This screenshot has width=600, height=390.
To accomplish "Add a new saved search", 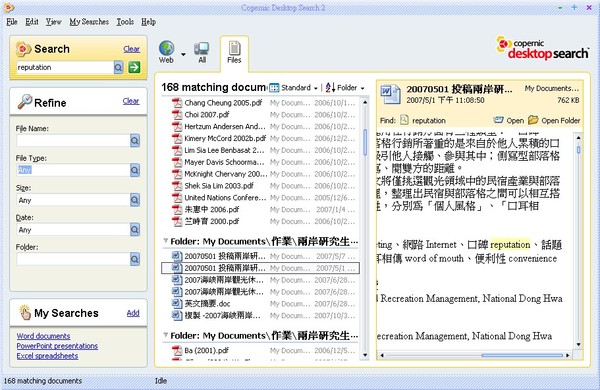I will pos(133,313).
